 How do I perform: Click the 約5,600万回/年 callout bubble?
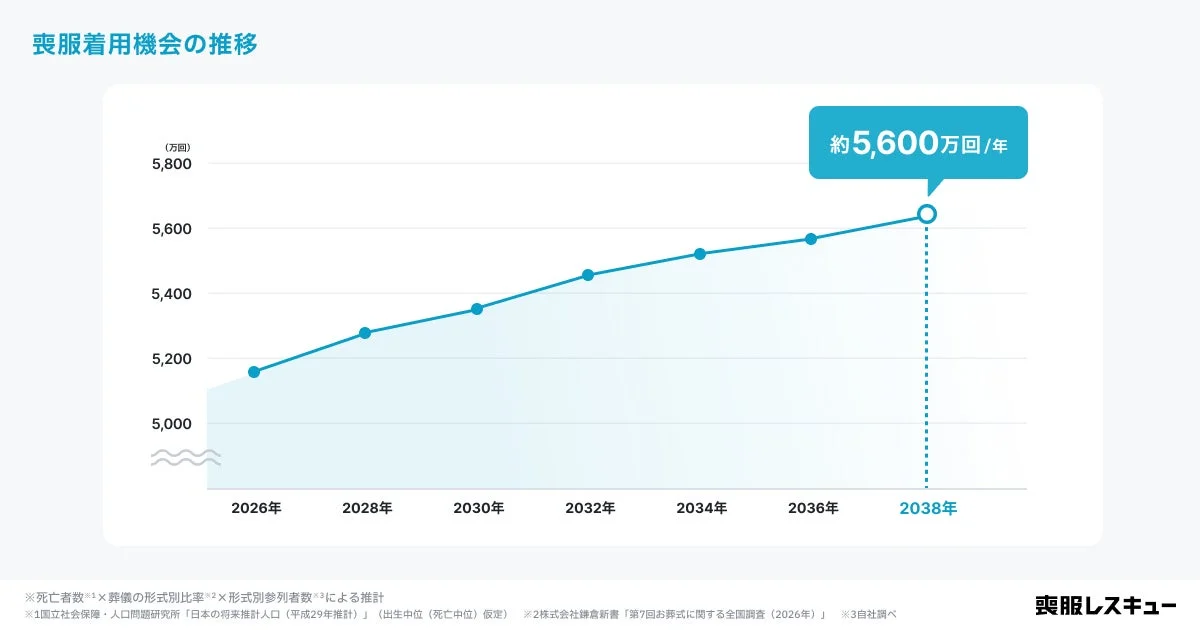click(918, 143)
